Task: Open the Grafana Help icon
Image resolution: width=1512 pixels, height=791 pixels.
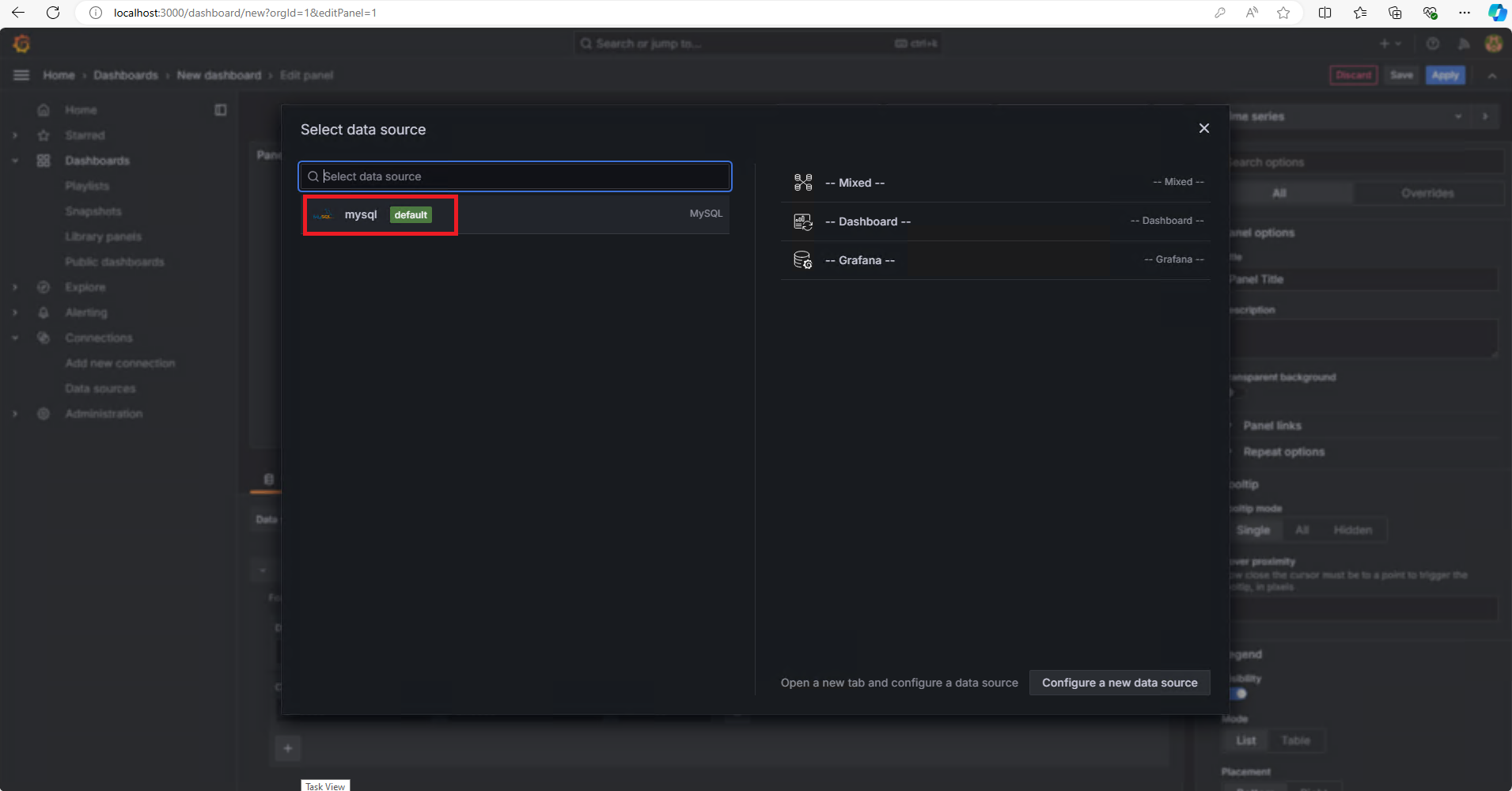Action: [1432, 44]
